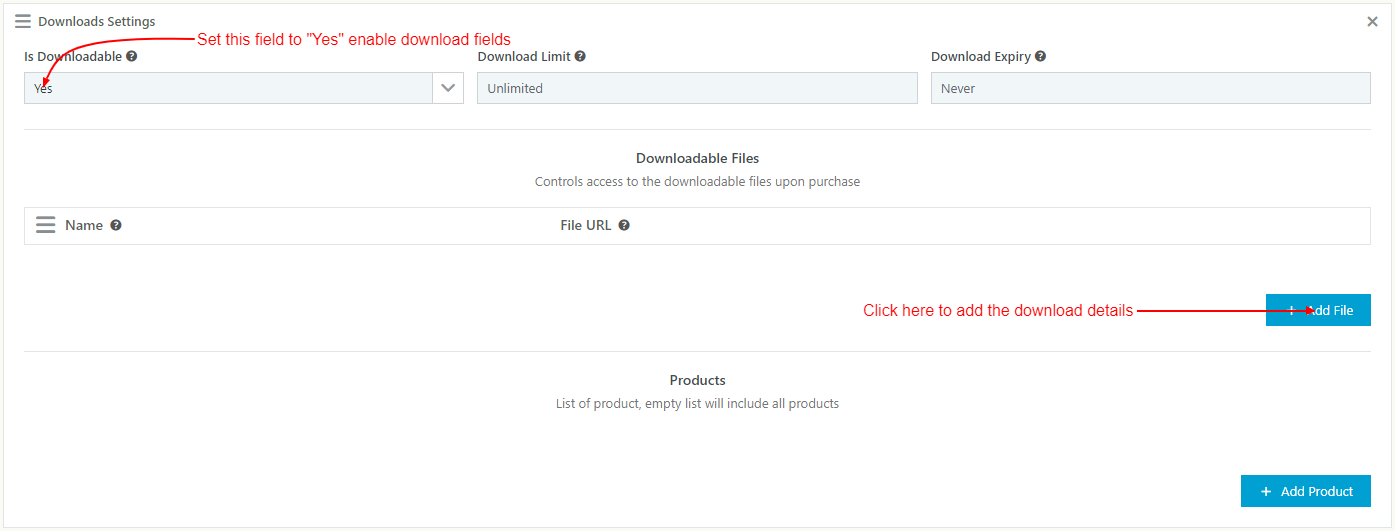Click the Downloadable Files heading
1395x531 pixels.
[x=697, y=158]
